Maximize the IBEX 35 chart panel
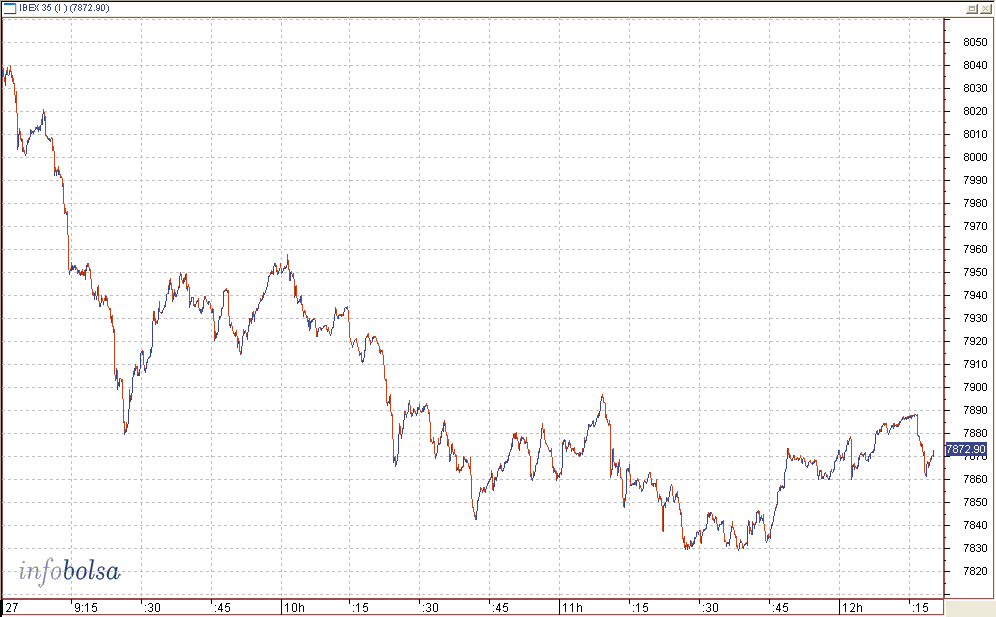This screenshot has width=996, height=617. coord(972,8)
